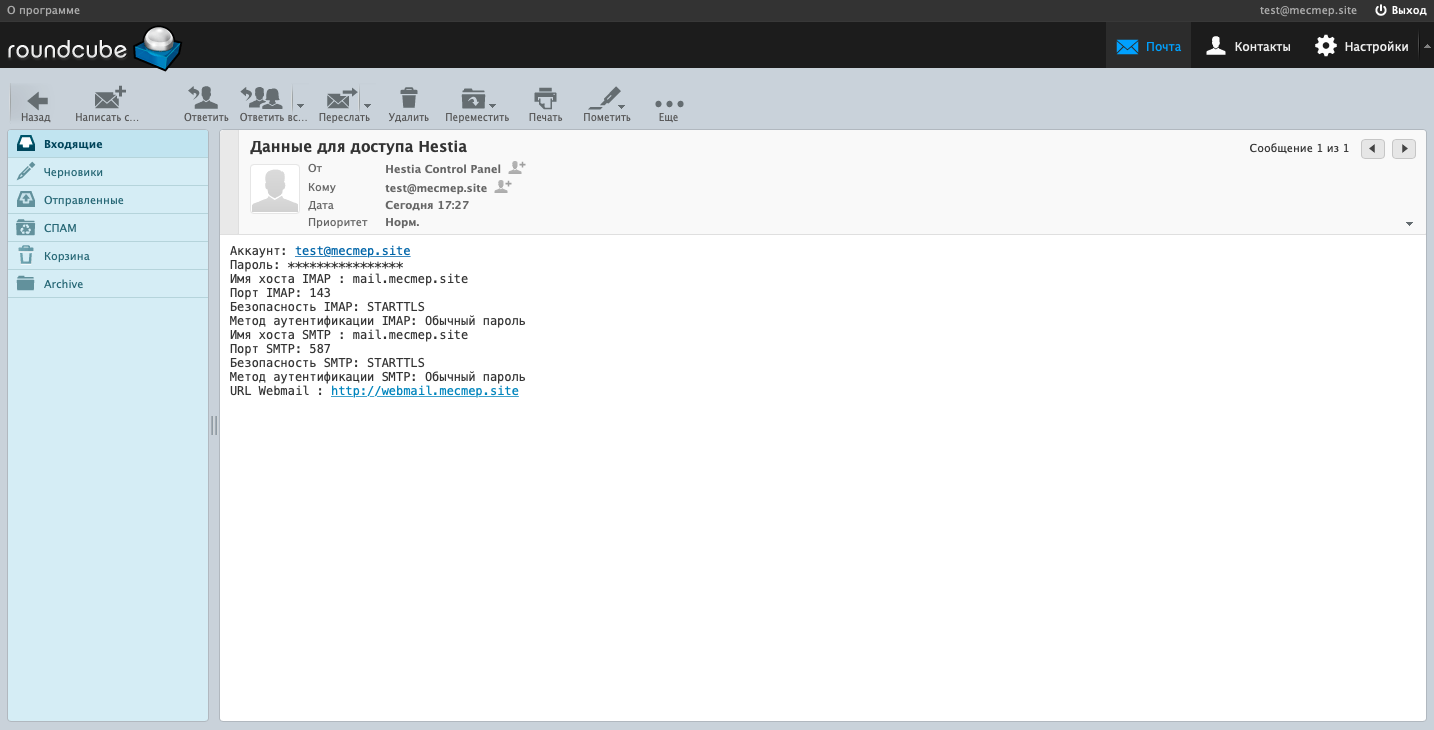1434x730 pixels.
Task: Click the Безопасность IMAP: STARTTLS line
Action: click(x=327, y=307)
